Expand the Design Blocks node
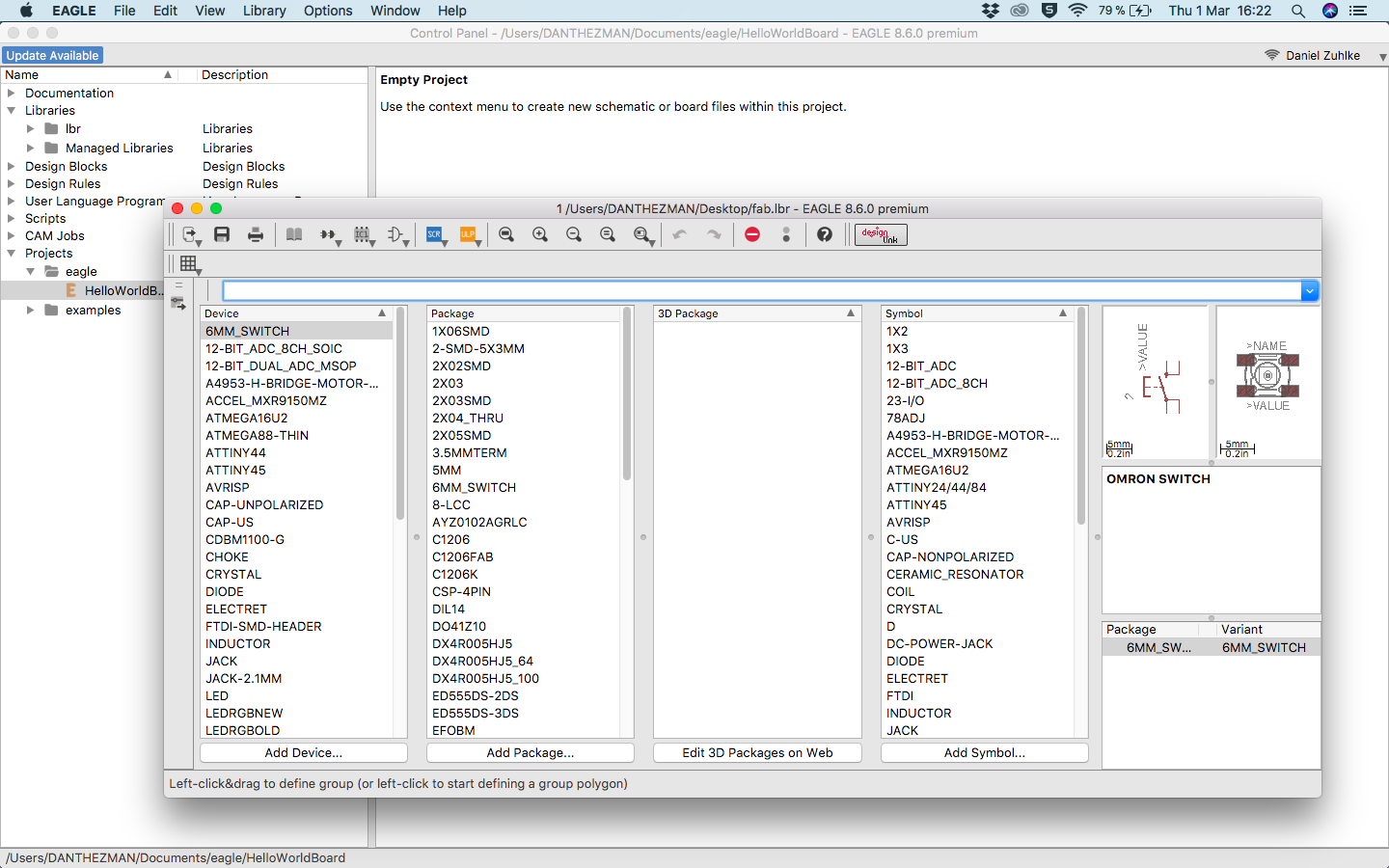 pyautogui.click(x=11, y=166)
